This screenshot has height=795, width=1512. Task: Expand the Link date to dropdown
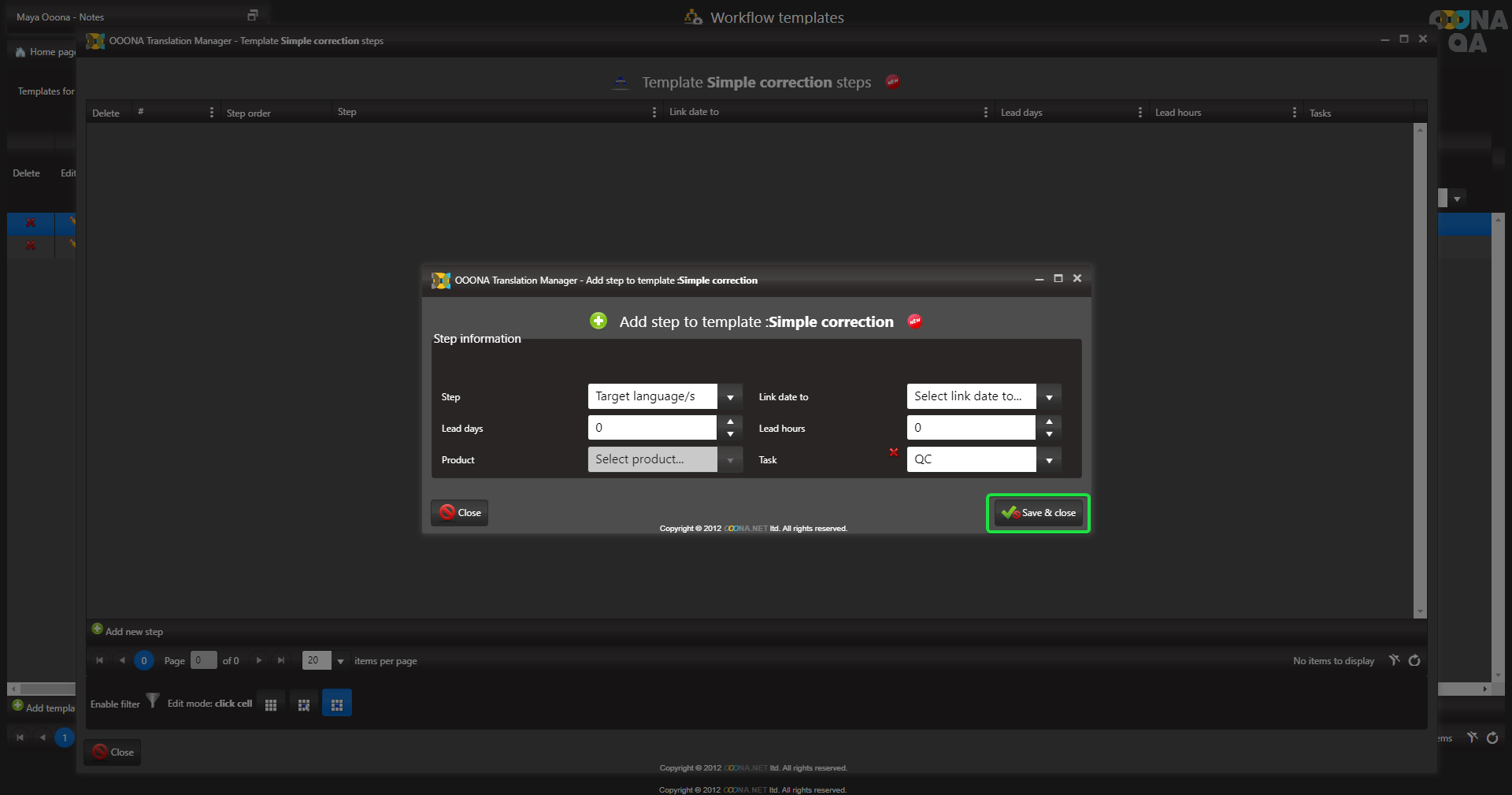pyautogui.click(x=1049, y=397)
